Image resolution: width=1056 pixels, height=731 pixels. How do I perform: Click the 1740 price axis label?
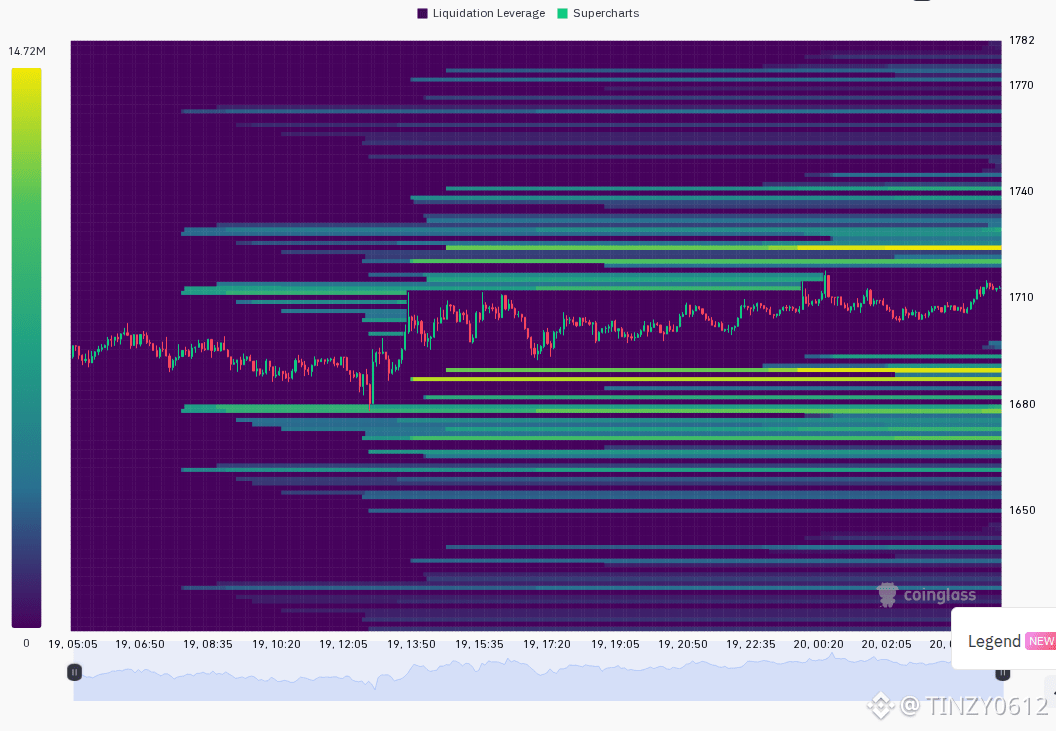pyautogui.click(x=1021, y=191)
